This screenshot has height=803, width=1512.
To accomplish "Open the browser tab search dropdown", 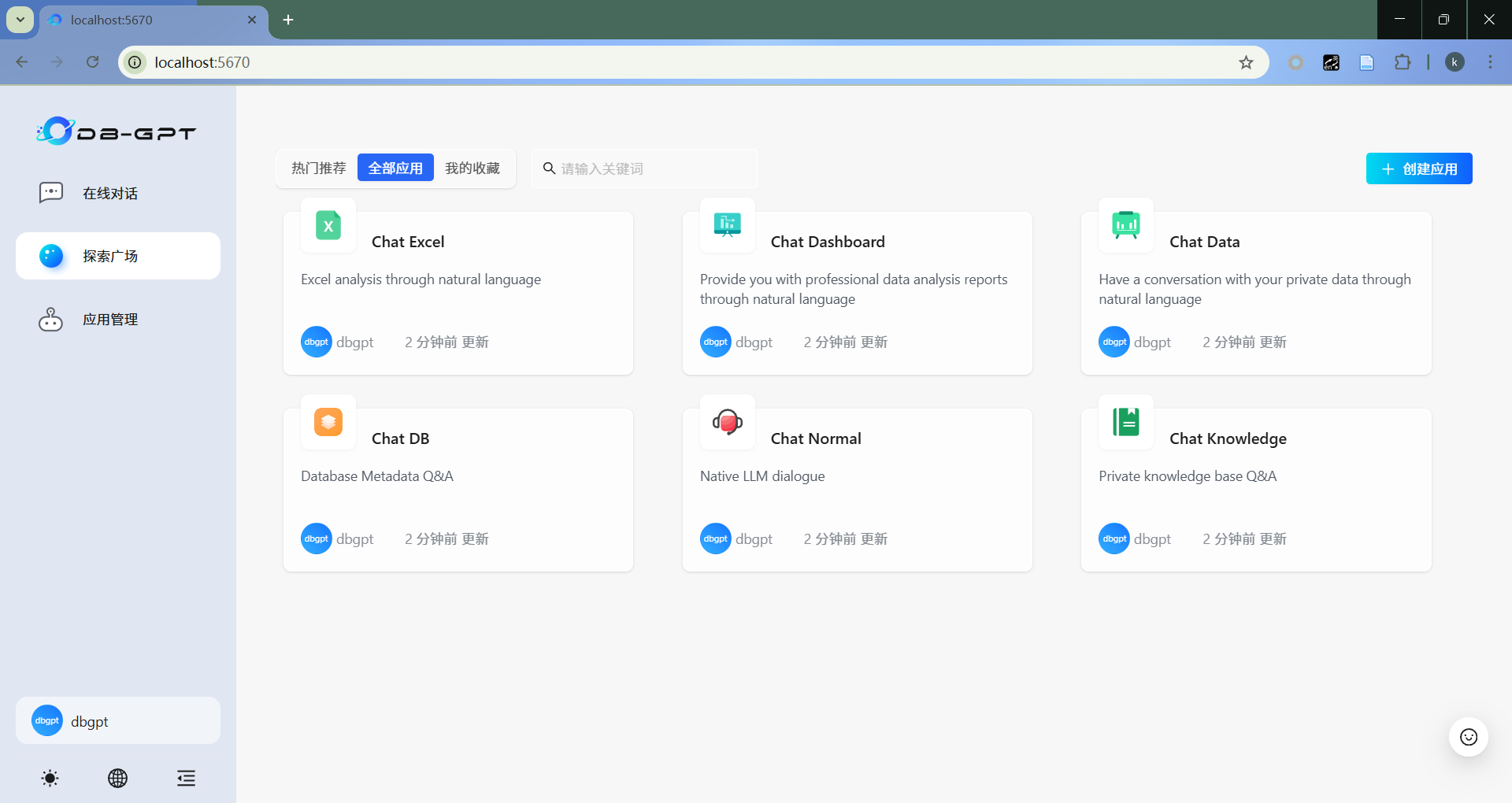I will (20, 20).
